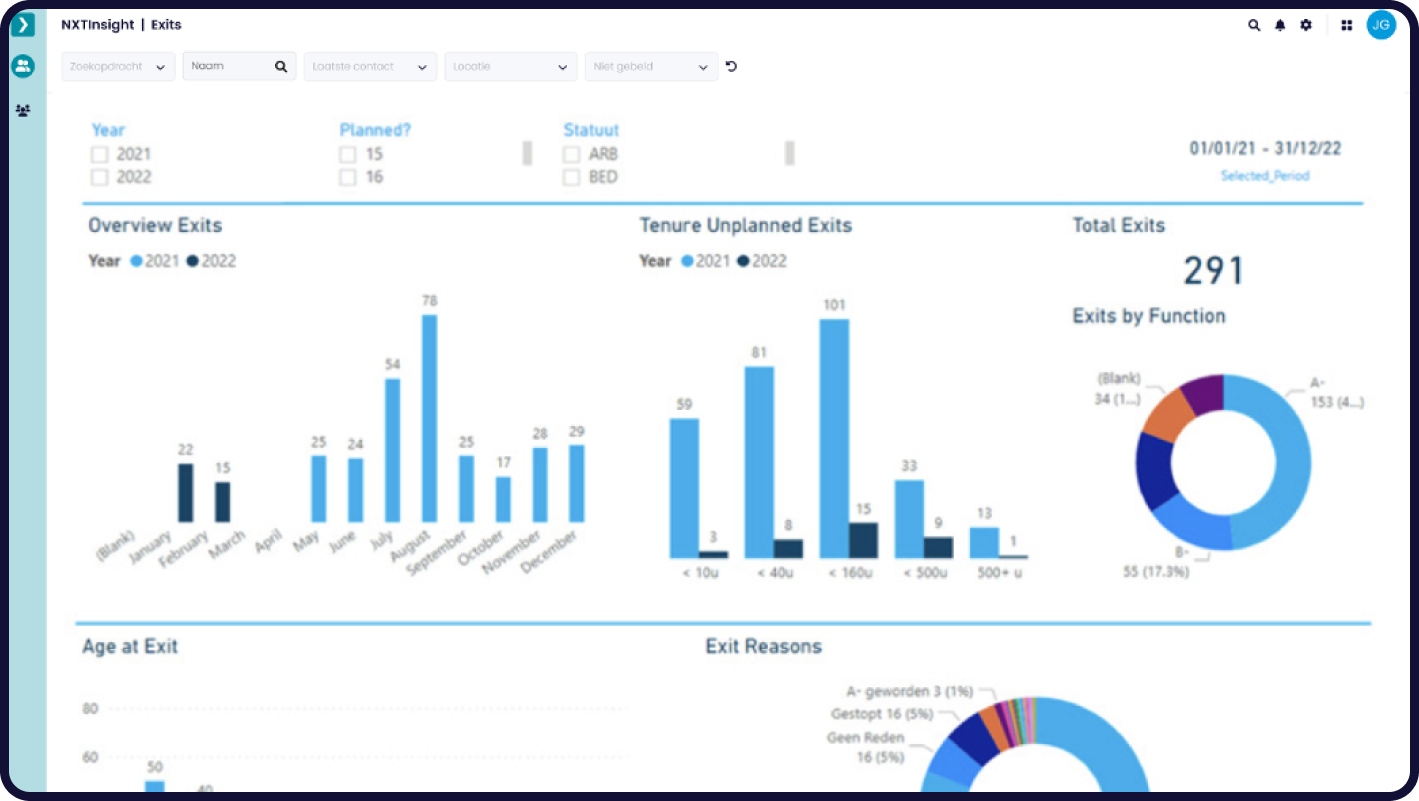This screenshot has width=1419, height=801.
Task: Click the 2022 legend dot in Tenure Unplanned Exits
Action: pos(743,261)
